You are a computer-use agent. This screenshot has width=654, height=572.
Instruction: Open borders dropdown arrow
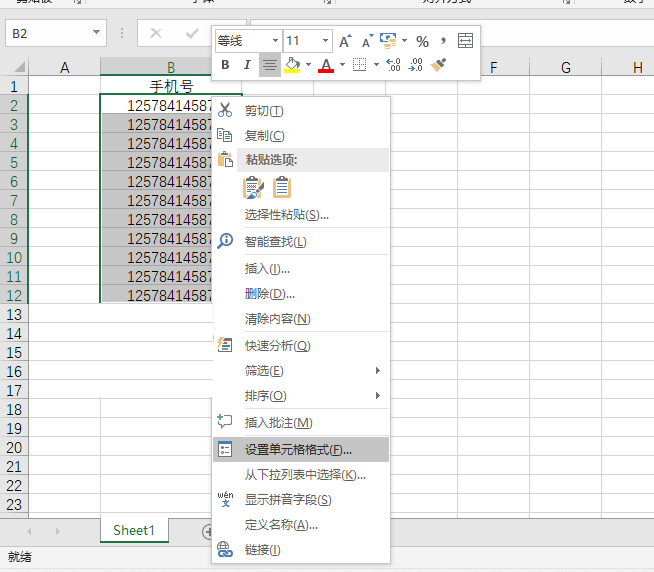[x=376, y=65]
